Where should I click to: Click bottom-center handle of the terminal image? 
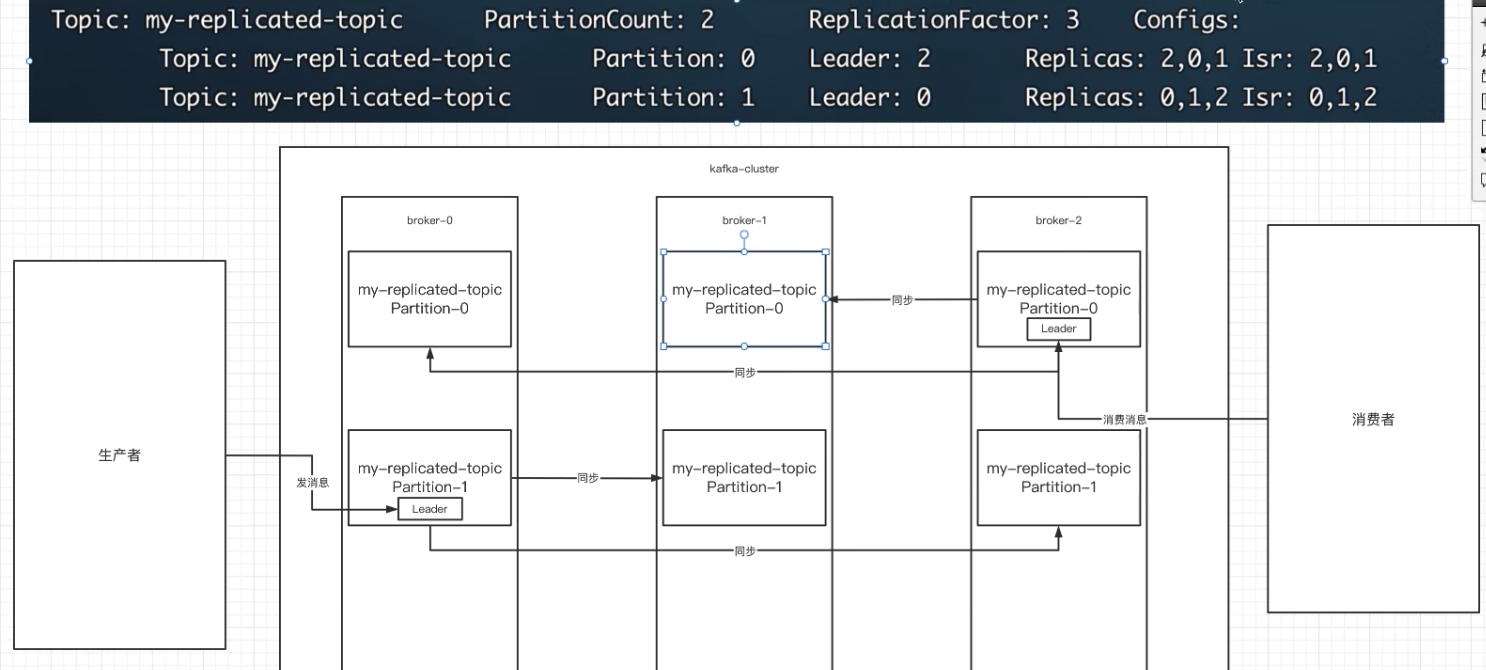(737, 123)
